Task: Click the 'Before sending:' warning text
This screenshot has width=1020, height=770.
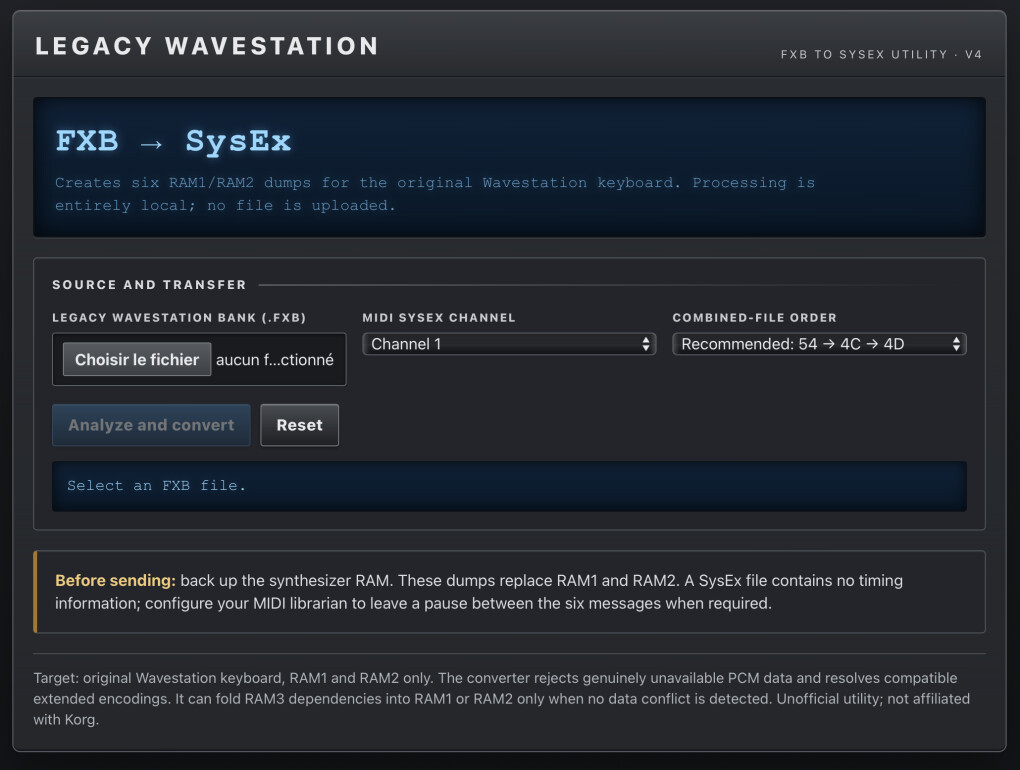Action: pyautogui.click(x=115, y=580)
